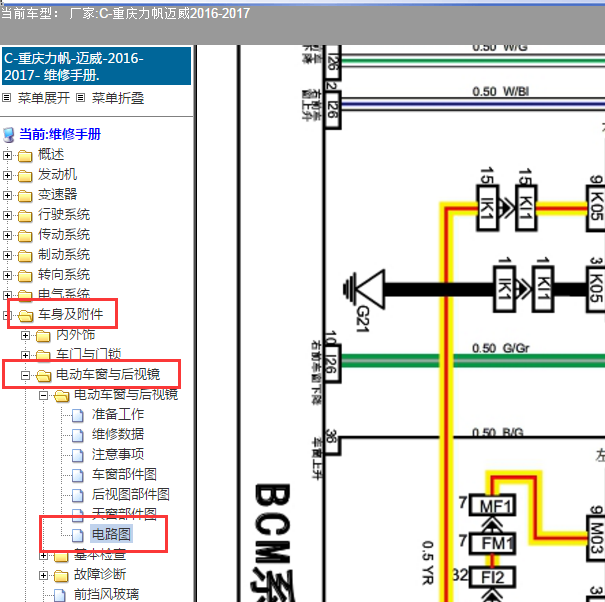Click the document icon beside 后视图部件图

[78, 495]
